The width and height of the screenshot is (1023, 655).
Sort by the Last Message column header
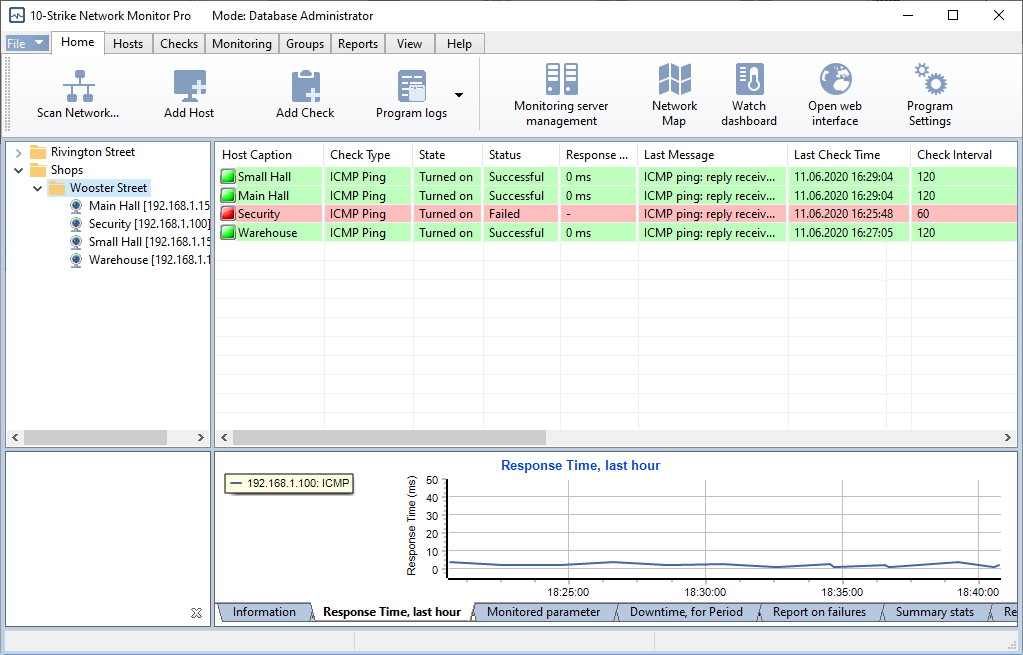coord(712,155)
